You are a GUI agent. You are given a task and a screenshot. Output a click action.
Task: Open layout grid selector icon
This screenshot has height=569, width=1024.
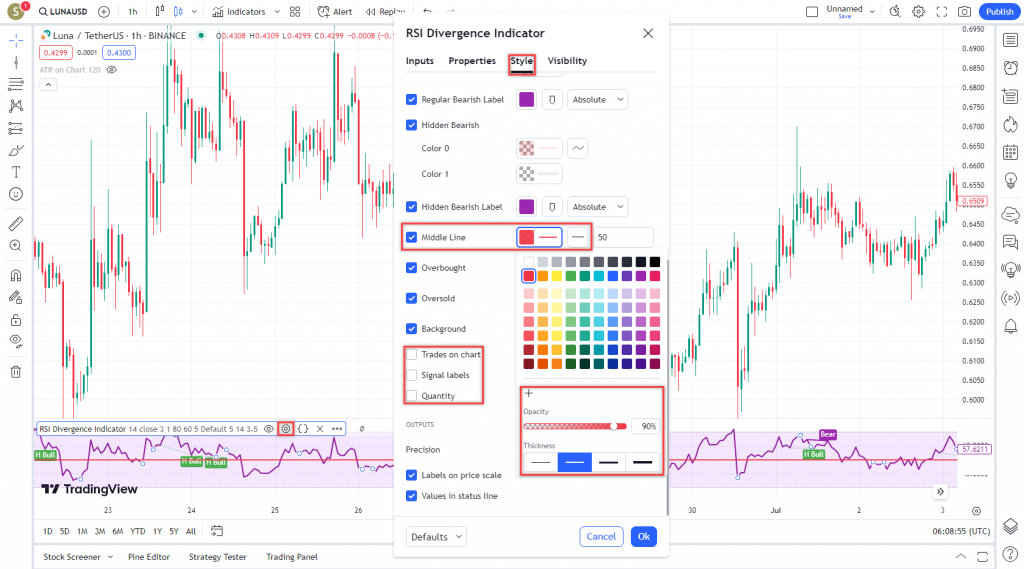[295, 12]
